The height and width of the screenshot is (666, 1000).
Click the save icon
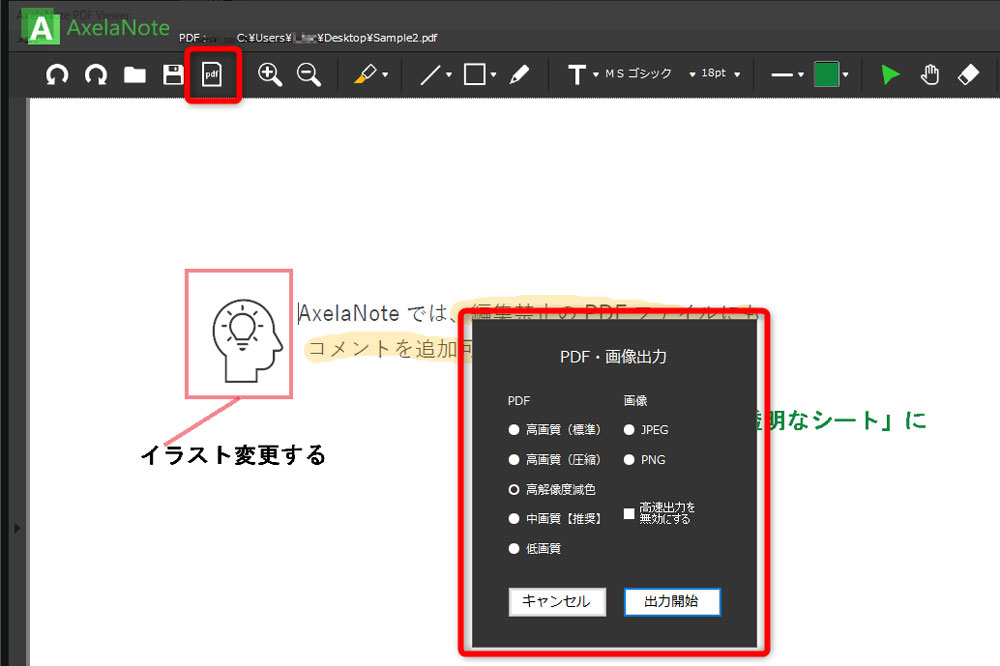tap(173, 73)
